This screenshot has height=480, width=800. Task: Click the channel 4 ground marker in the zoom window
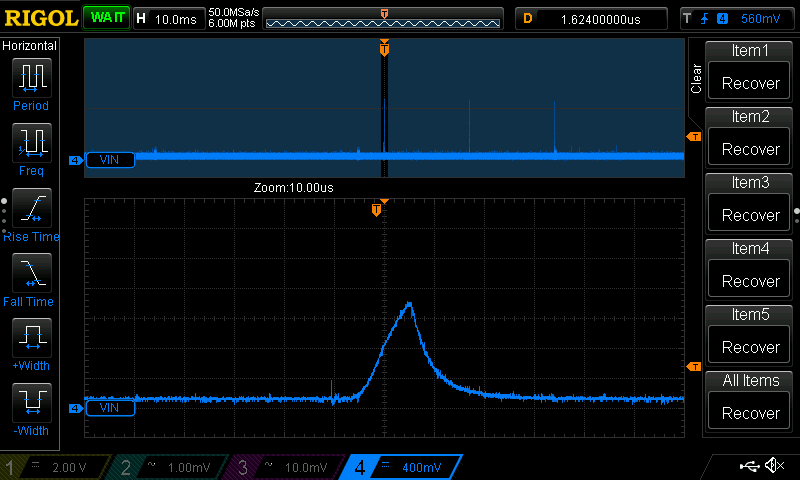pyautogui.click(x=76, y=408)
